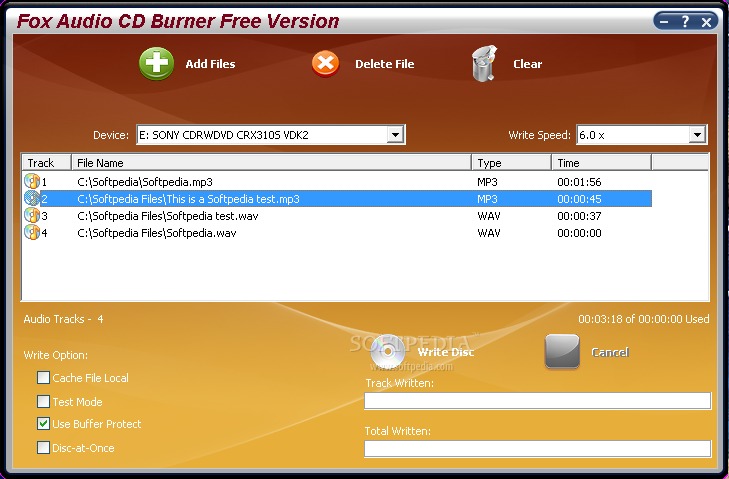
Task: Click the 00:03:18 of 00:00:00 Used text
Action: (644, 319)
